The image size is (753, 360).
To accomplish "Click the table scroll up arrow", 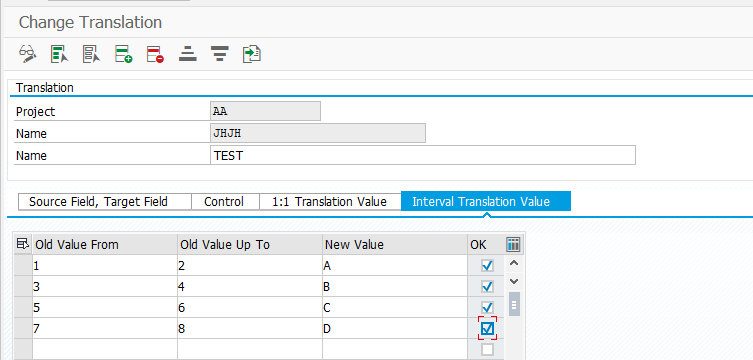I will click(x=514, y=263).
